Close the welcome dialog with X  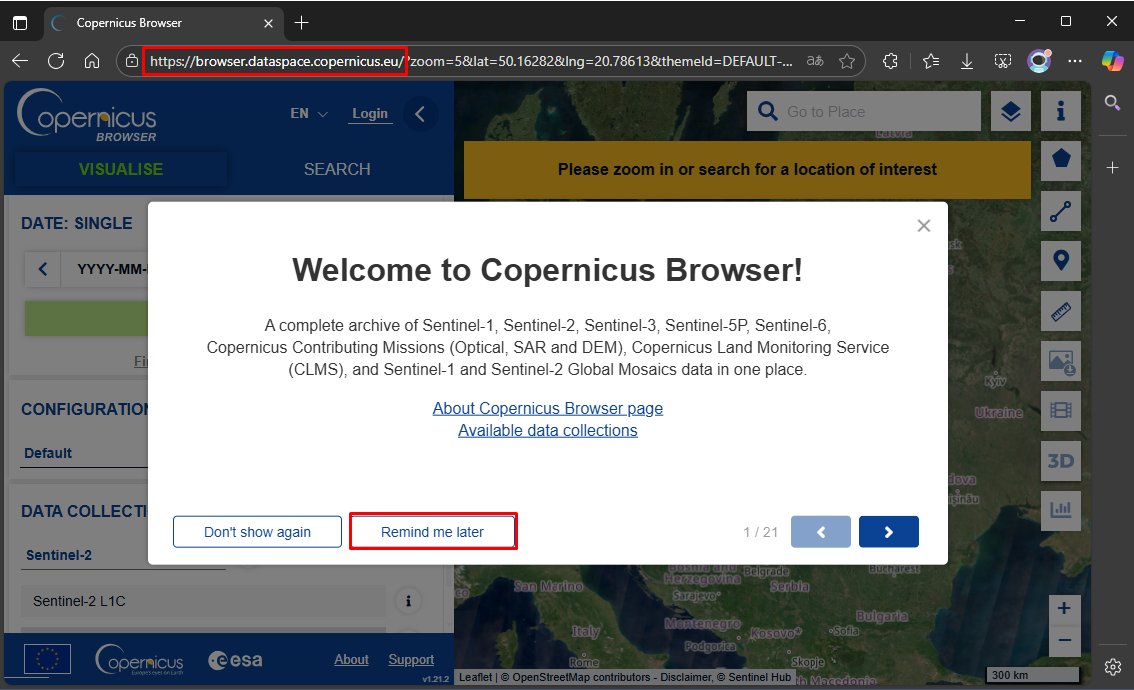point(923,226)
